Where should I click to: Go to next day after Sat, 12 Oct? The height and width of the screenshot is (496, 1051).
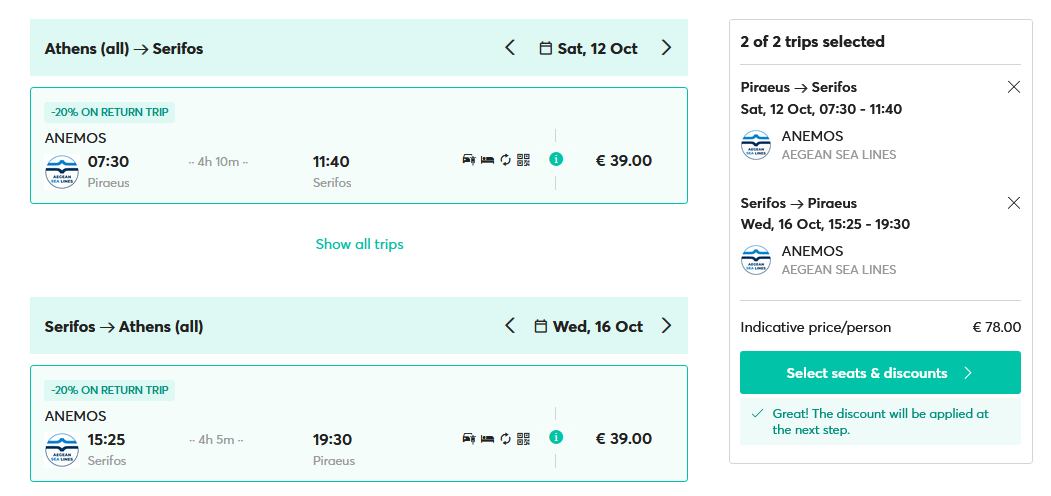pyautogui.click(x=667, y=48)
